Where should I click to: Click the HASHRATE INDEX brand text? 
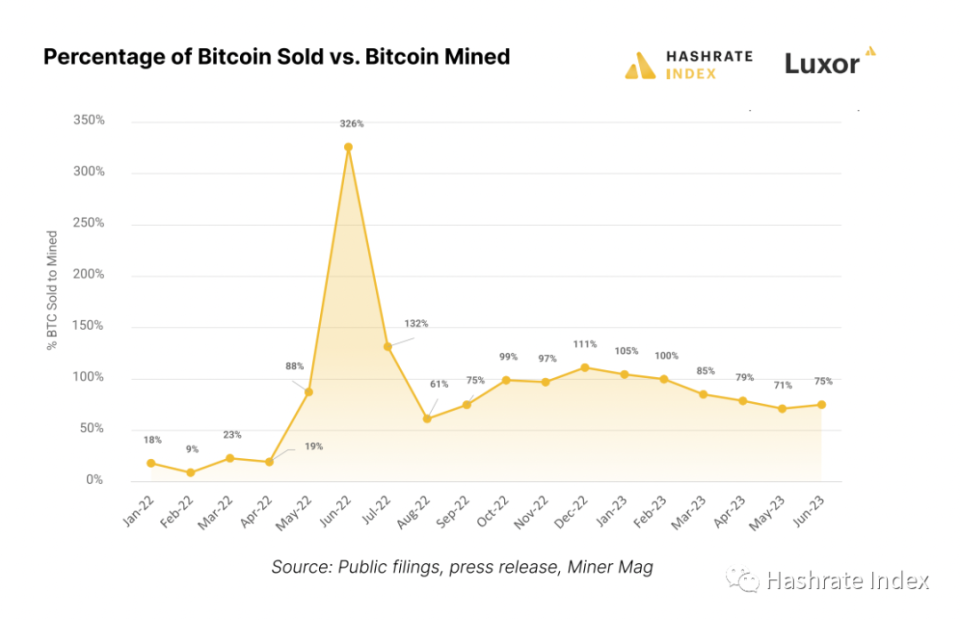point(709,65)
